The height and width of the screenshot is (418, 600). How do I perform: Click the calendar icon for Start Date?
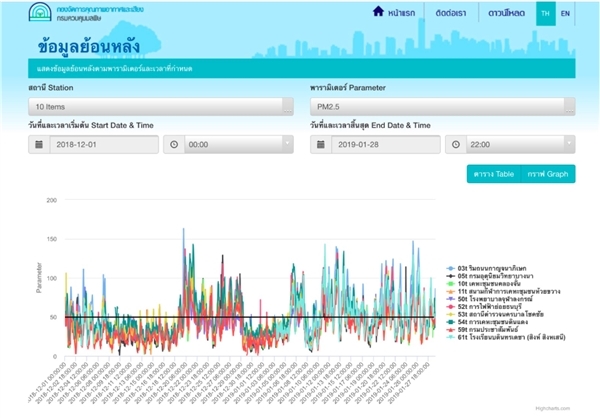coord(38,144)
